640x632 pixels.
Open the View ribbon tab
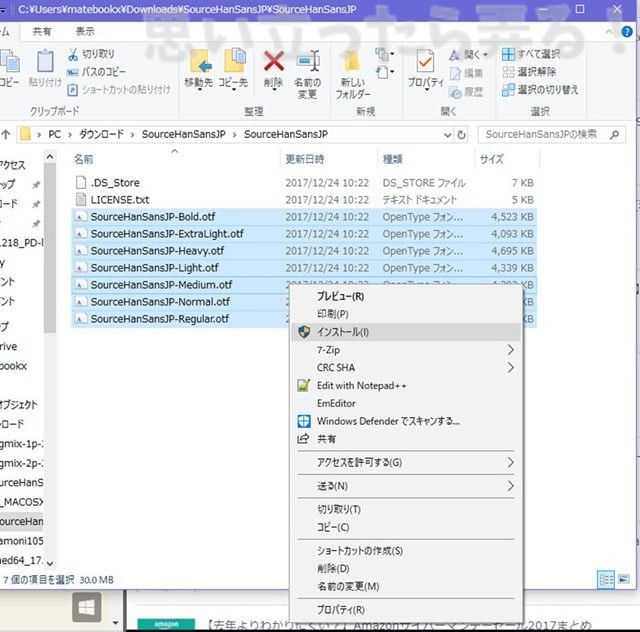[x=85, y=32]
